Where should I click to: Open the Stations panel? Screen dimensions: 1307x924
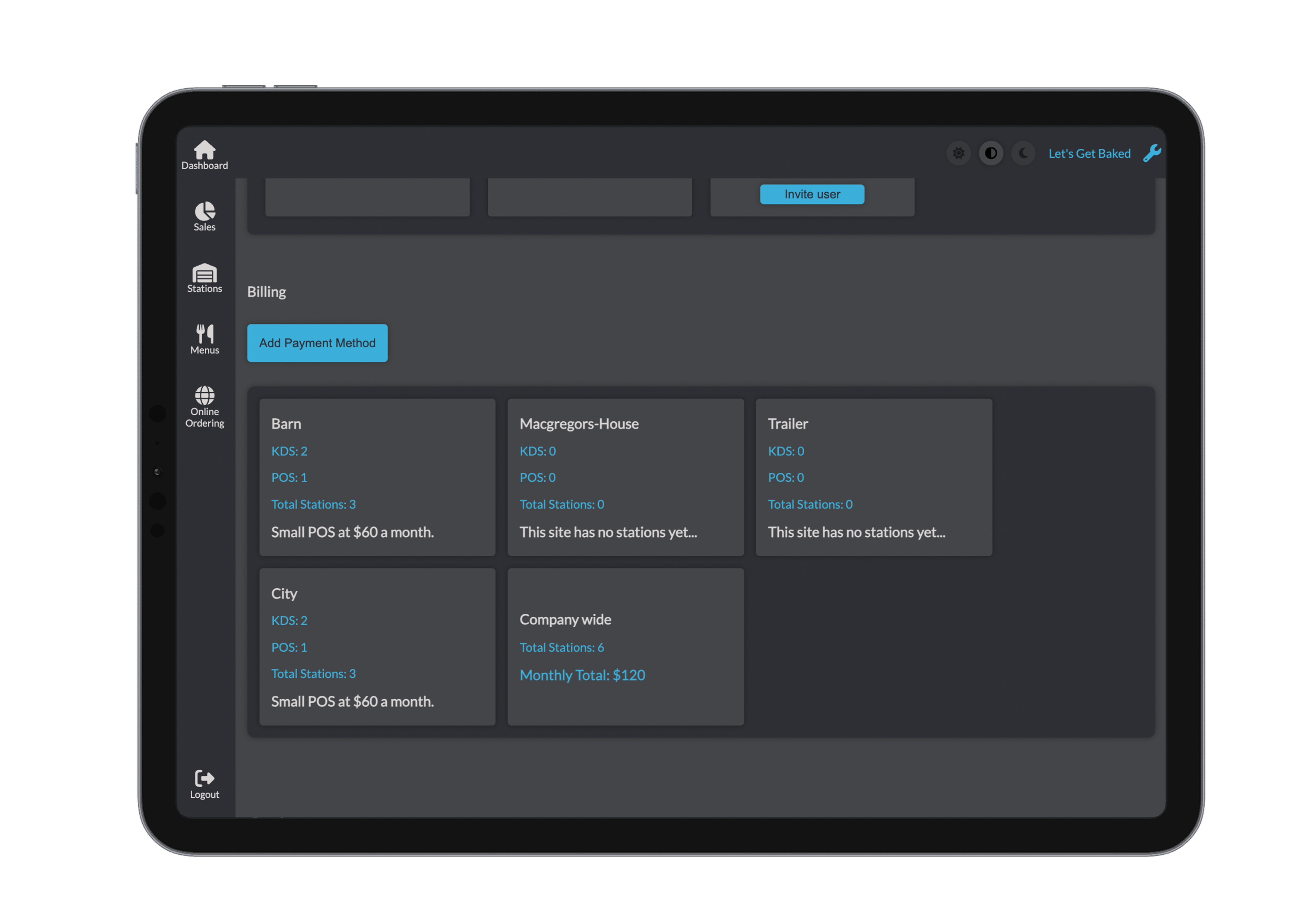[204, 278]
